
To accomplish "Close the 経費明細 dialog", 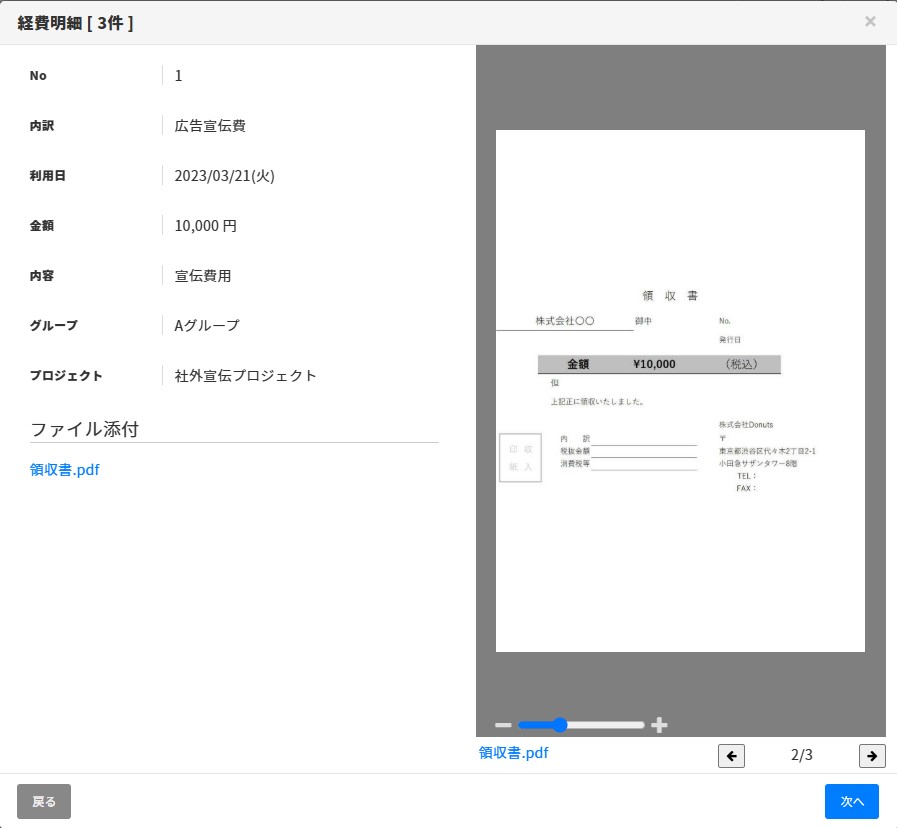I will pos(870,21).
